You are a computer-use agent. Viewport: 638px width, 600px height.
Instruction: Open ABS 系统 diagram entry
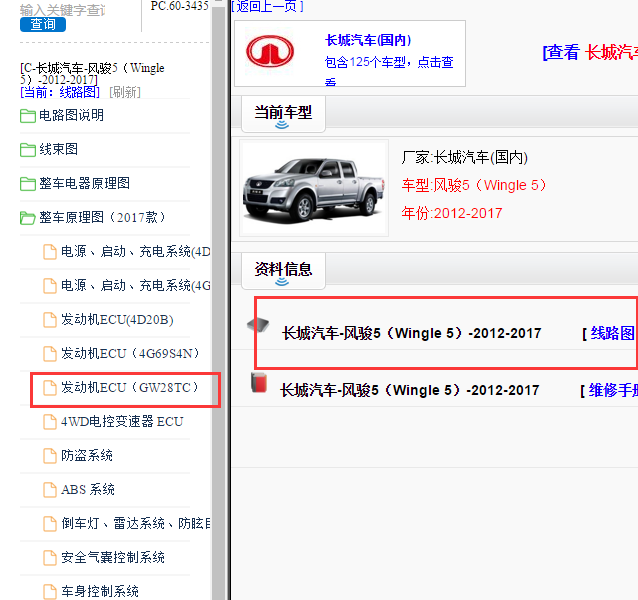(x=88, y=489)
